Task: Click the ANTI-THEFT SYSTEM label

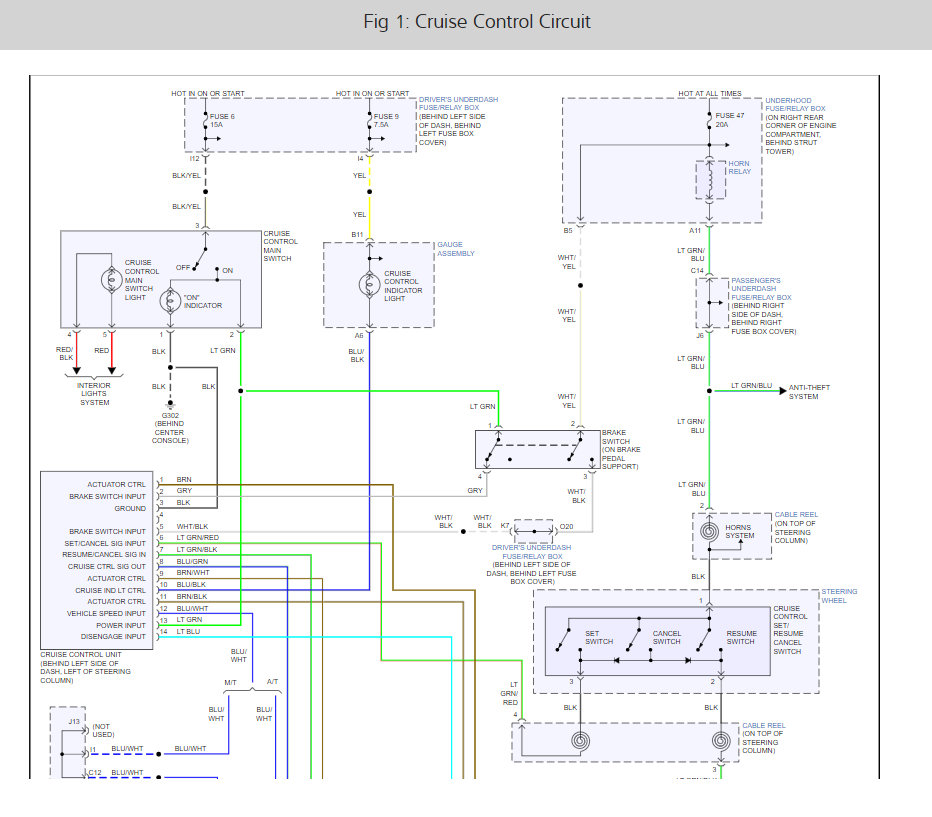Action: [810, 392]
